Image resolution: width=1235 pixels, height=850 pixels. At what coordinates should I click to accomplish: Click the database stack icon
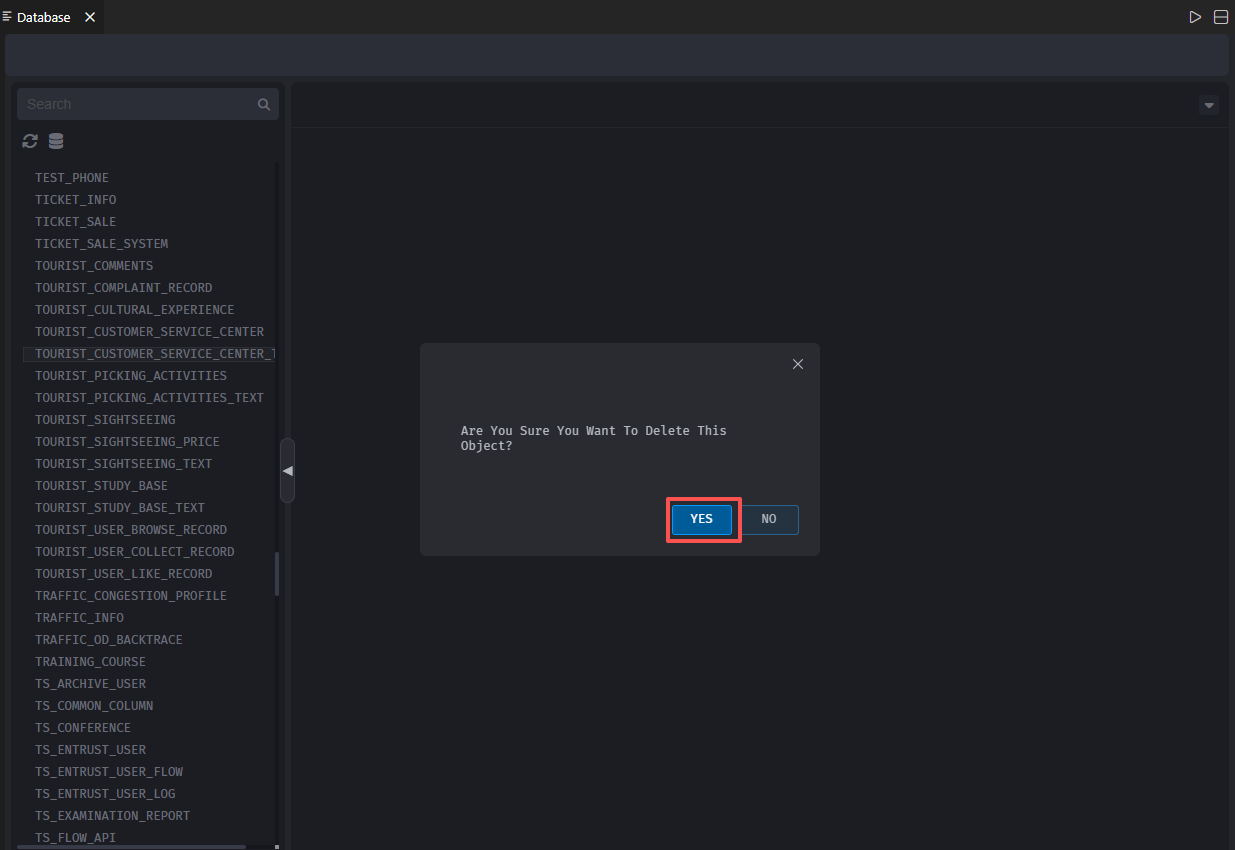56,141
